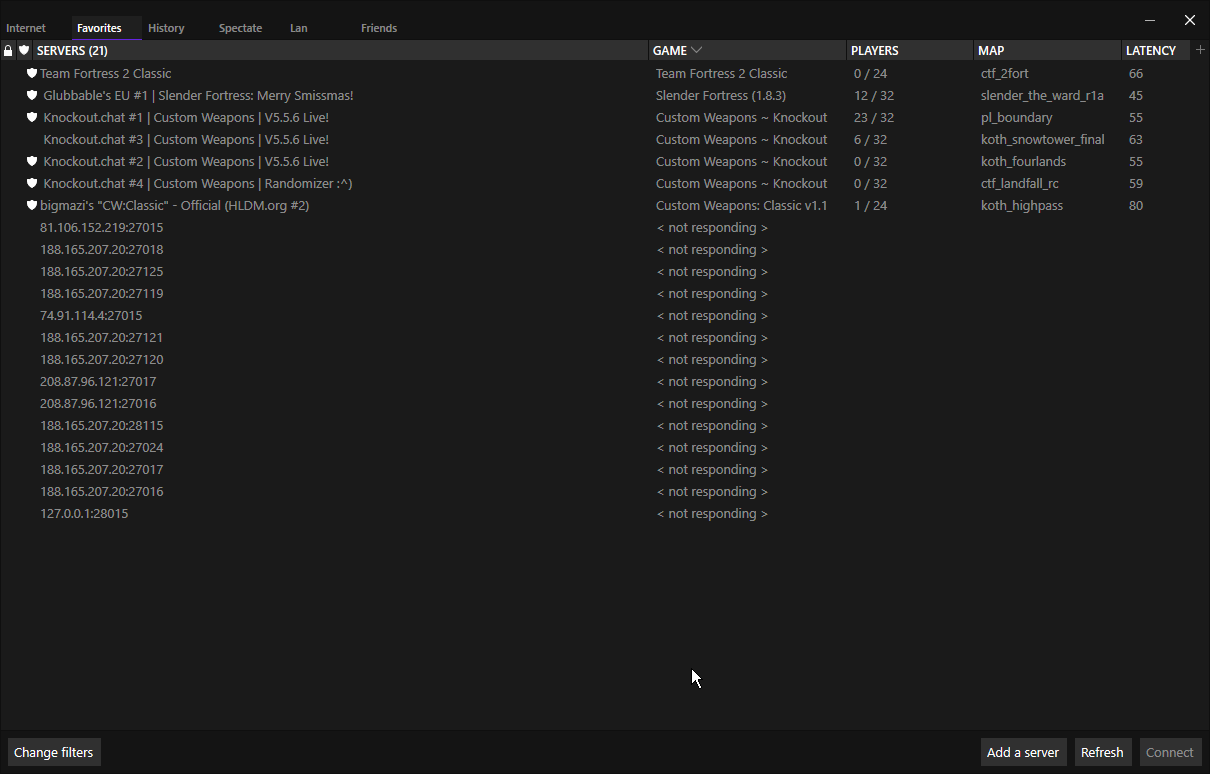Click the Refresh button
The height and width of the screenshot is (774, 1210).
click(1102, 752)
